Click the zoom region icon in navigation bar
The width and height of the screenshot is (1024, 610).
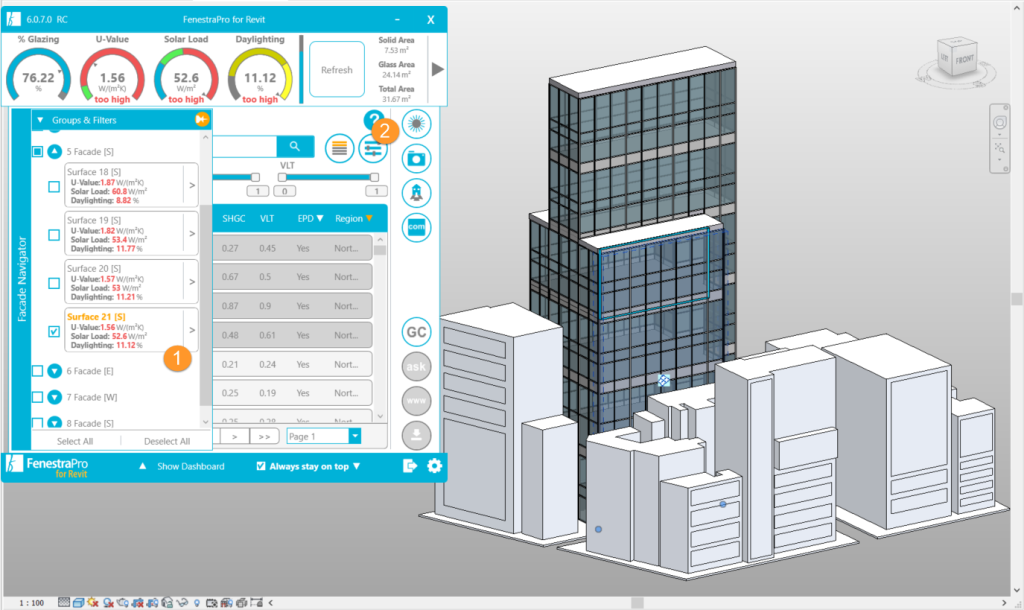click(x=1000, y=149)
